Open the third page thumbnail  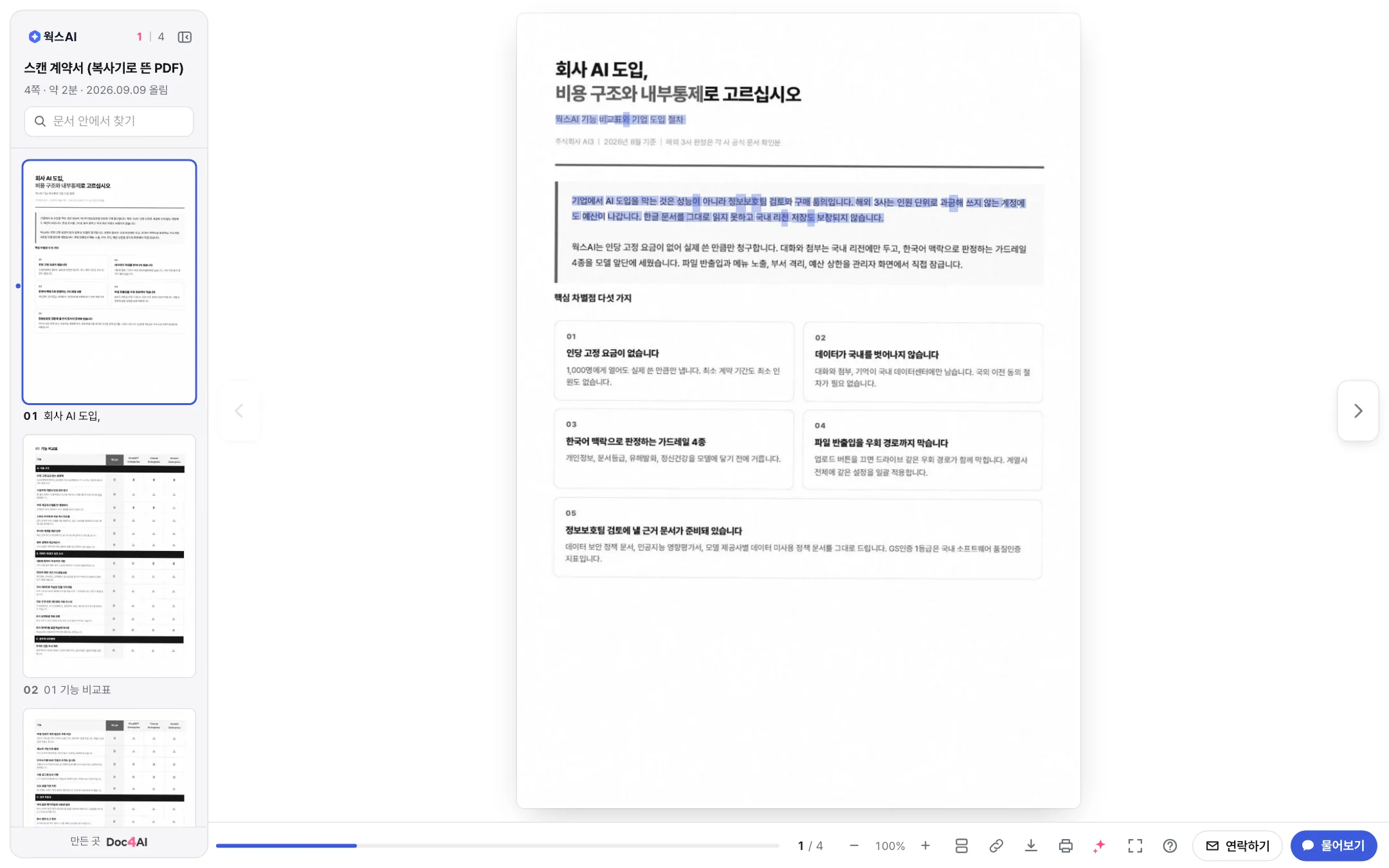(109, 767)
